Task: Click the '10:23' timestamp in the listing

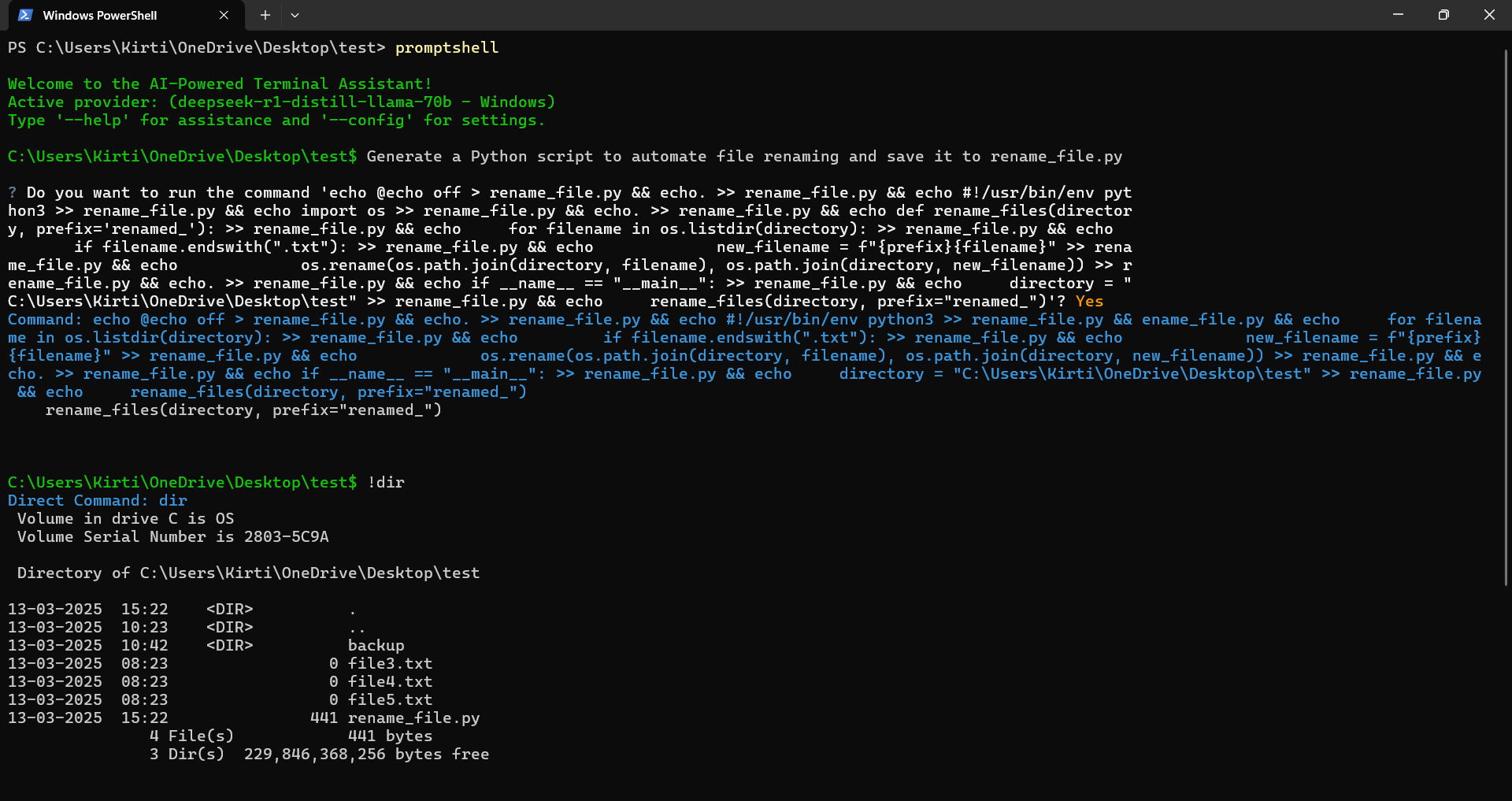Action: click(145, 628)
